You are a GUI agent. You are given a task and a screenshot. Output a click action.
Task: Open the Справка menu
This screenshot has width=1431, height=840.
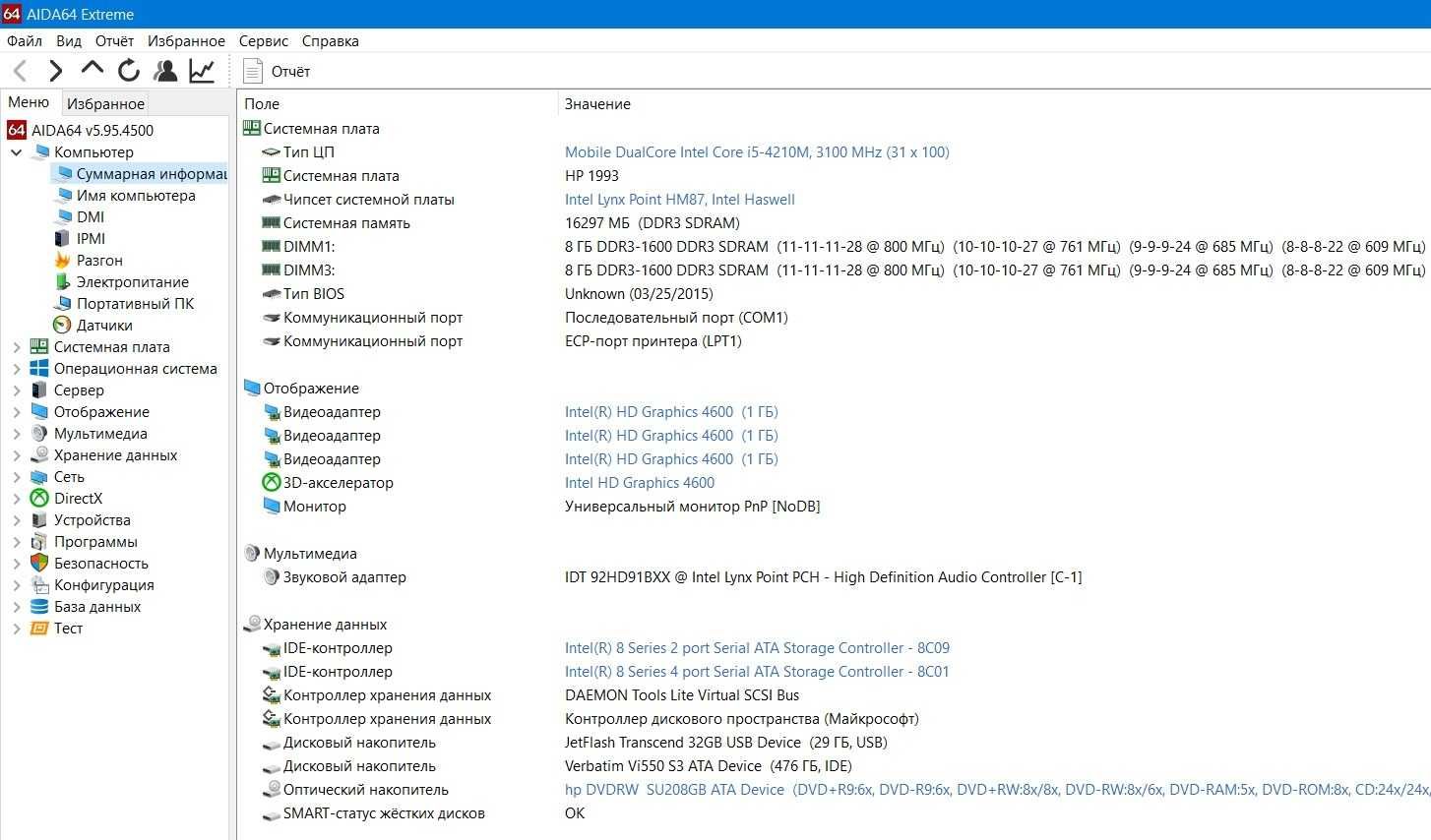click(331, 41)
